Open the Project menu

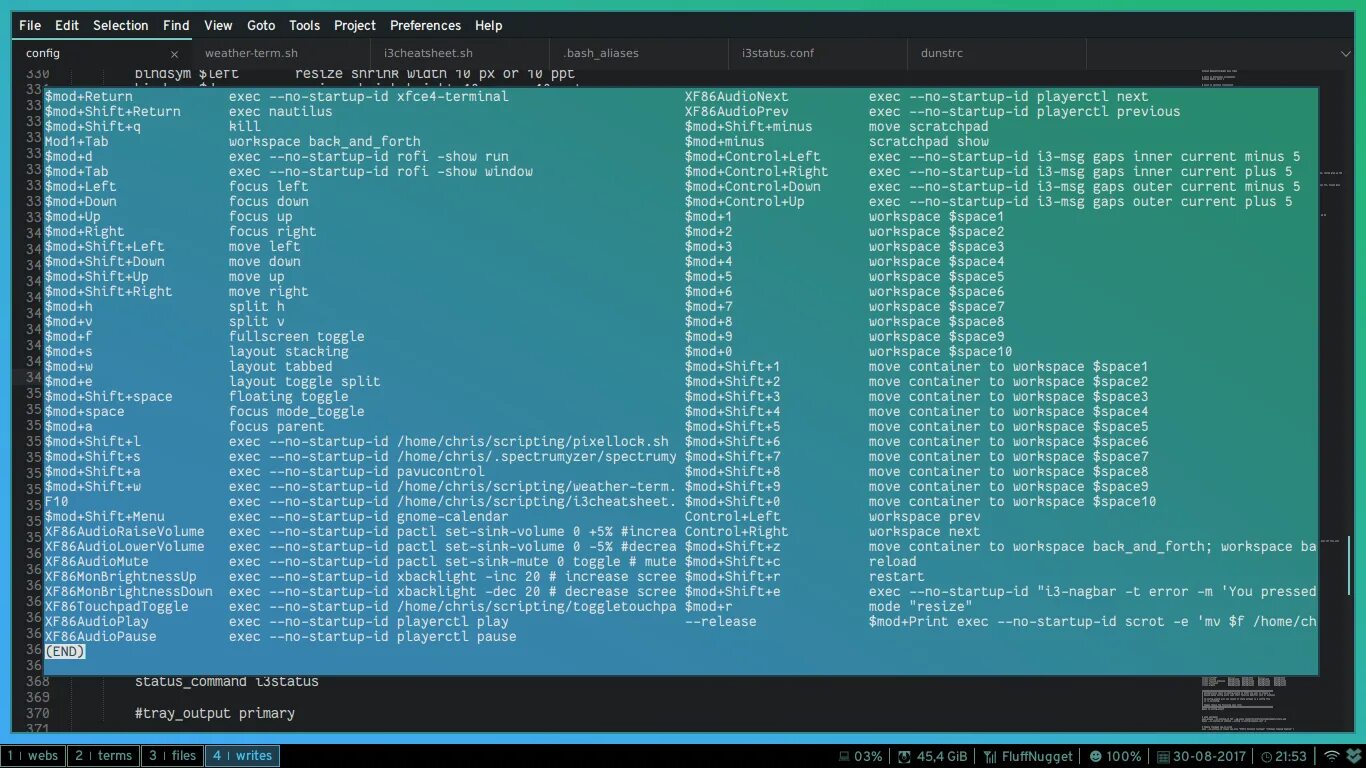(x=355, y=25)
